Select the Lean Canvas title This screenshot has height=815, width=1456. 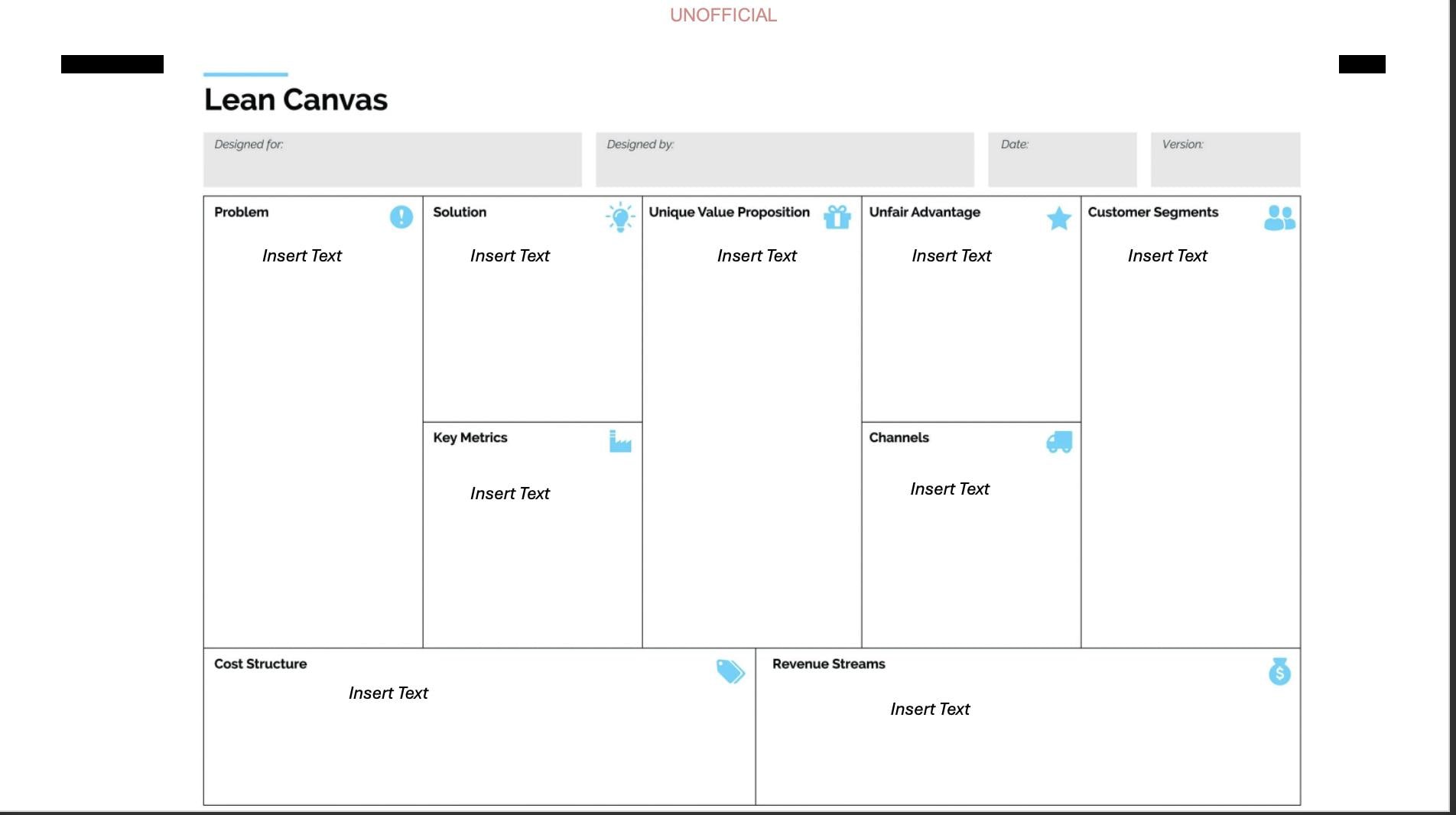(296, 99)
